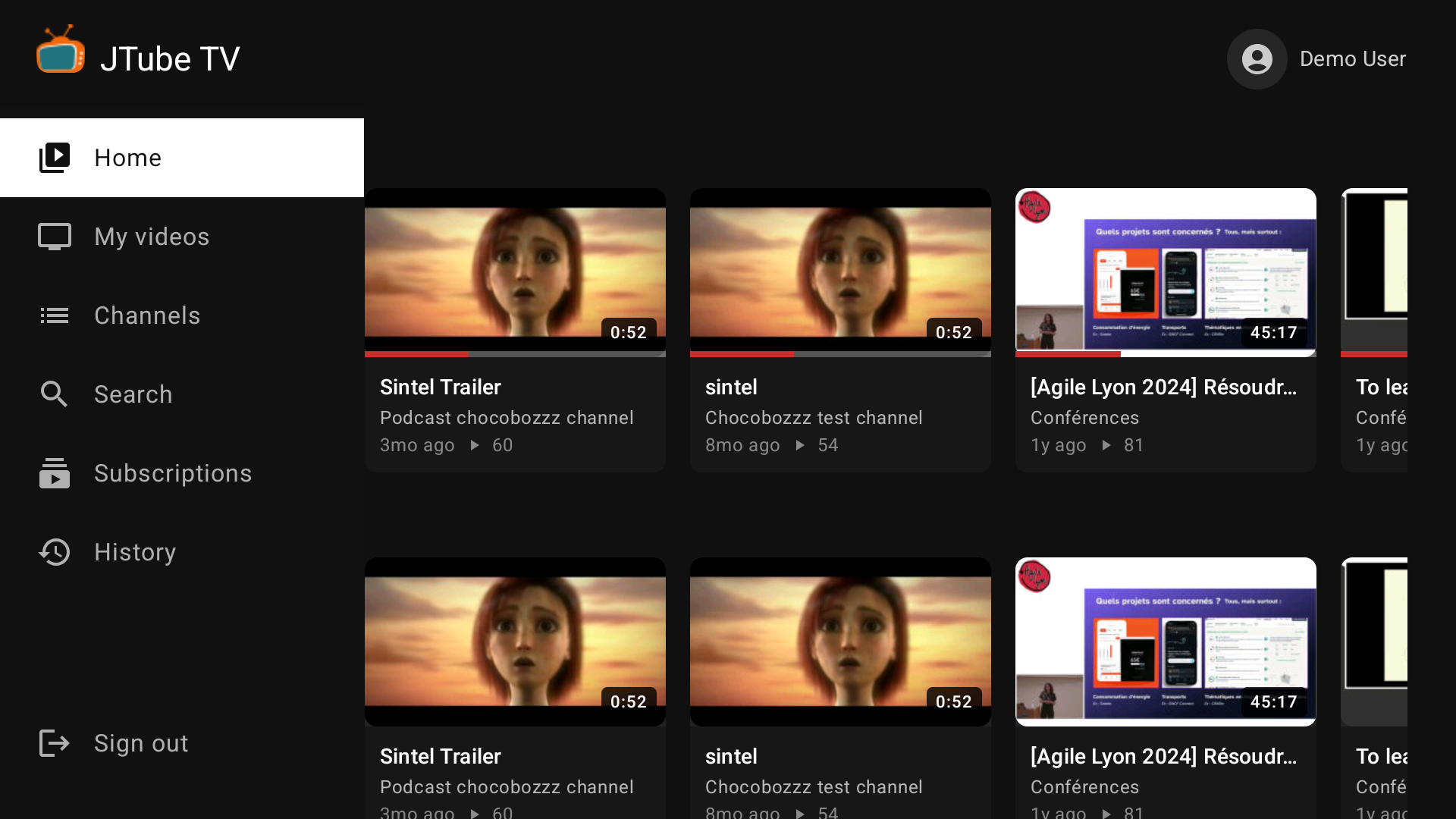1456x819 pixels.
Task: Select the bottom row Sintel Trailer thumbnail
Action: pos(515,642)
